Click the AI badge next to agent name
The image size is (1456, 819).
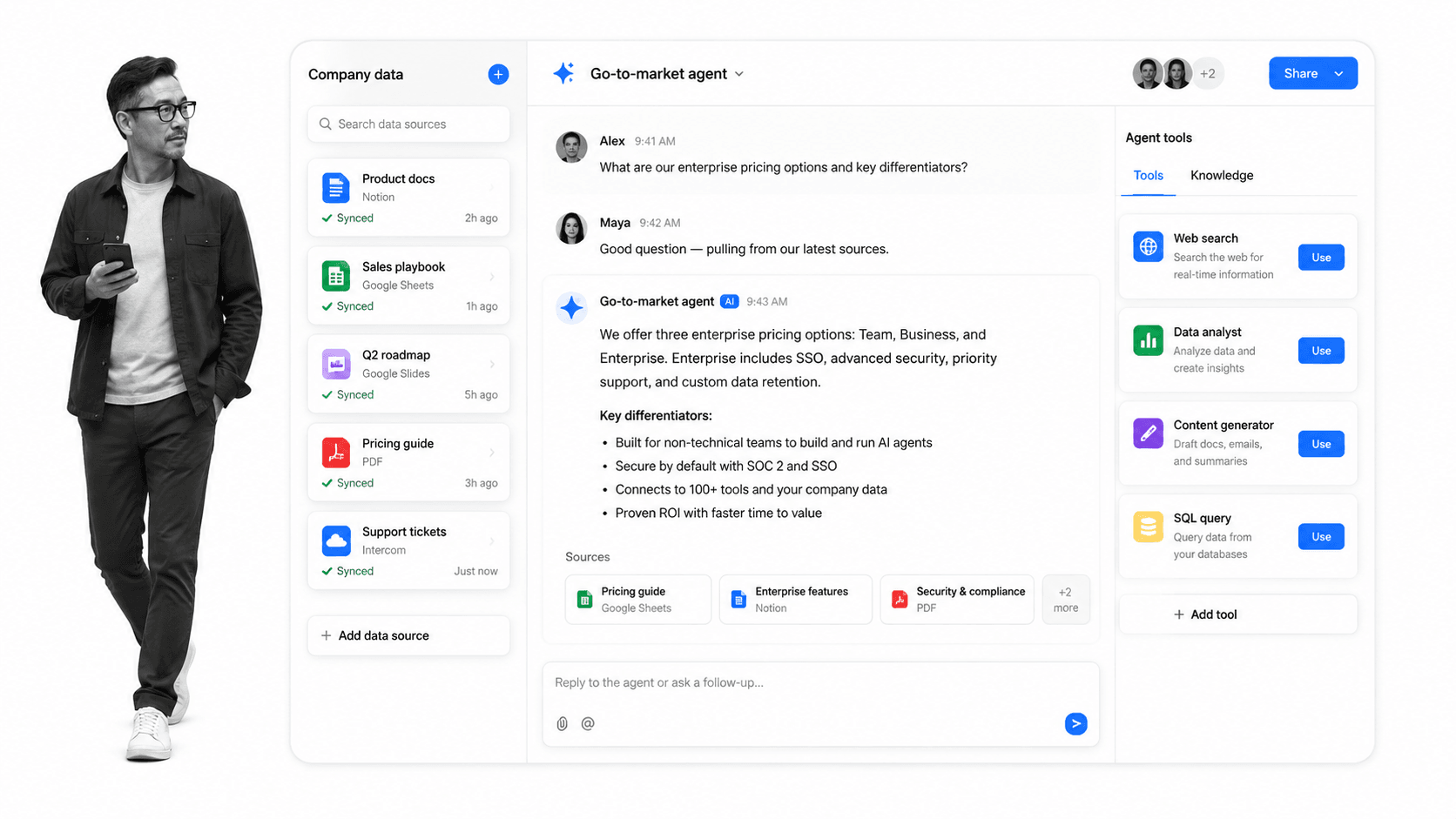coord(730,301)
